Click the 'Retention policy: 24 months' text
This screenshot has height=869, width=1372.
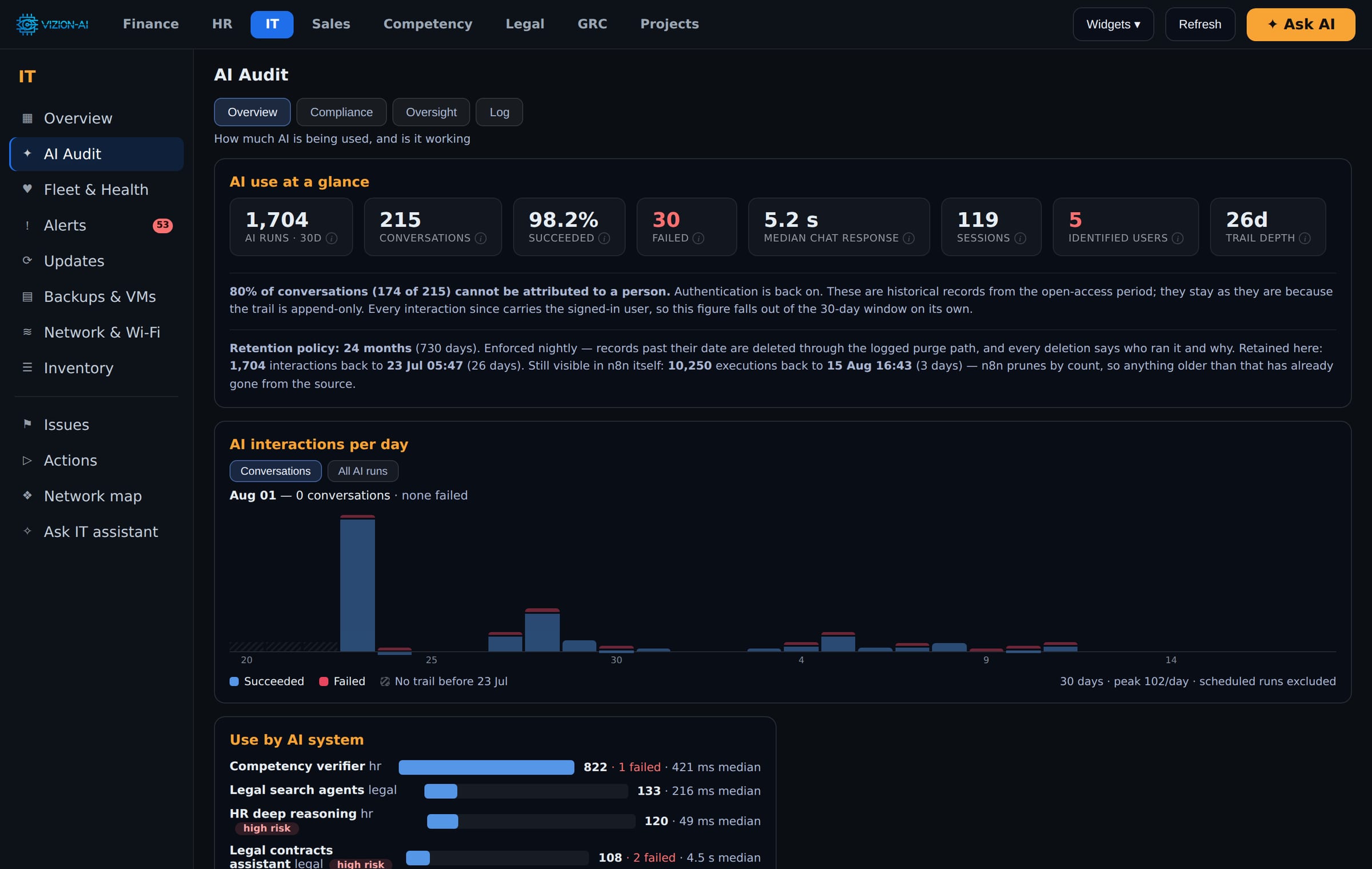[x=321, y=348]
